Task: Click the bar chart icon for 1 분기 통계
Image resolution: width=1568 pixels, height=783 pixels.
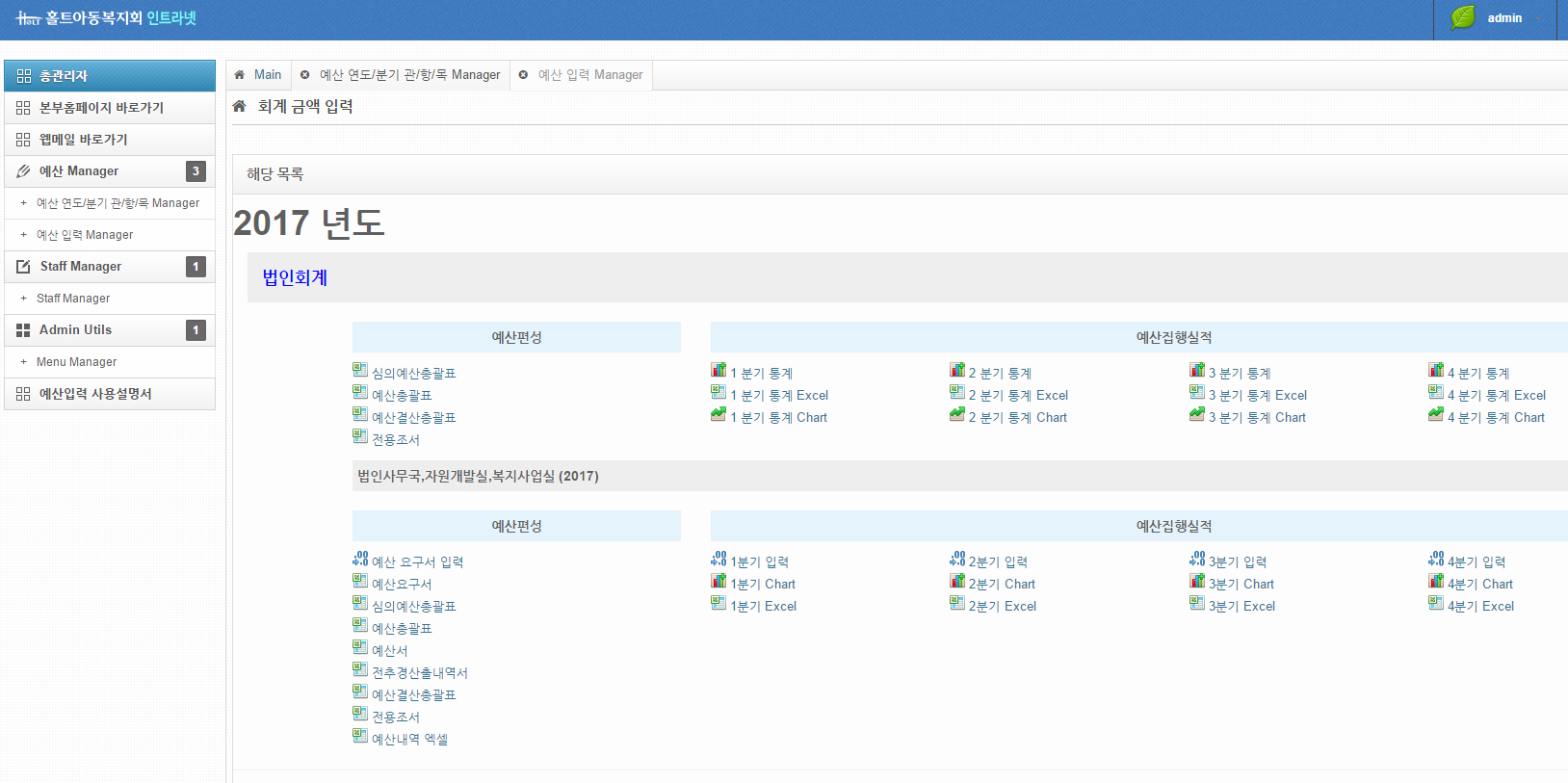Action: pyautogui.click(x=719, y=371)
